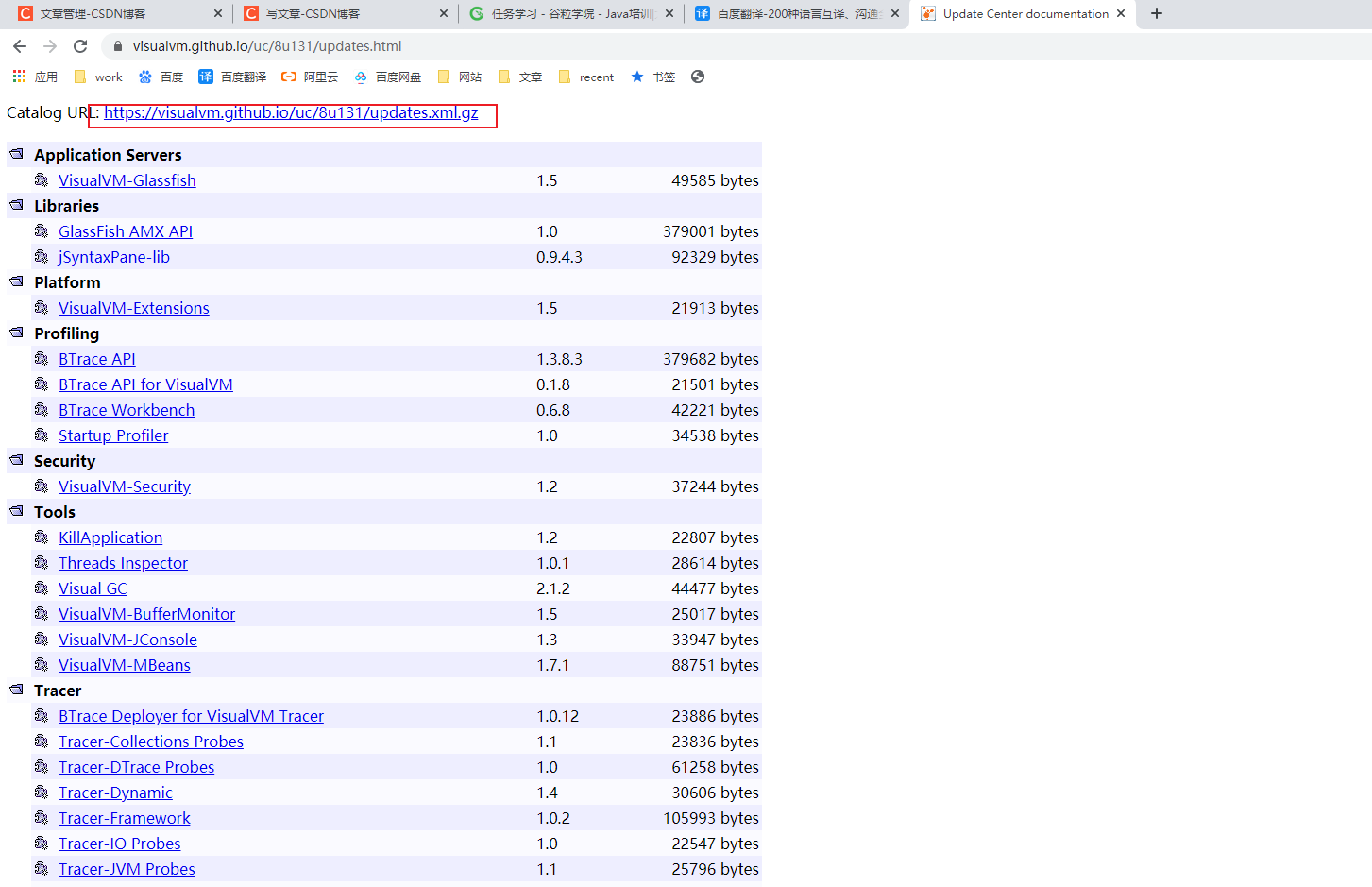Reload the Update Center page

click(x=80, y=46)
